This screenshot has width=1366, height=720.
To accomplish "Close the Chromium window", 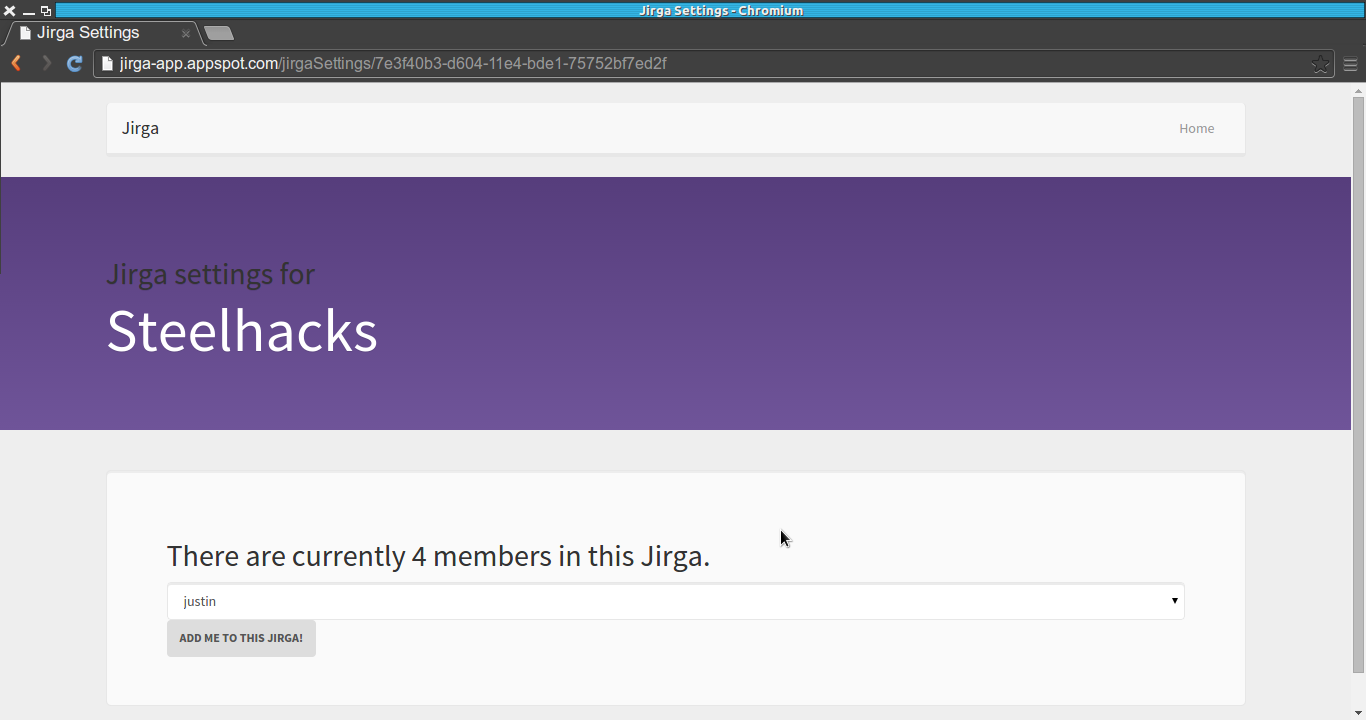I will tap(10, 11).
